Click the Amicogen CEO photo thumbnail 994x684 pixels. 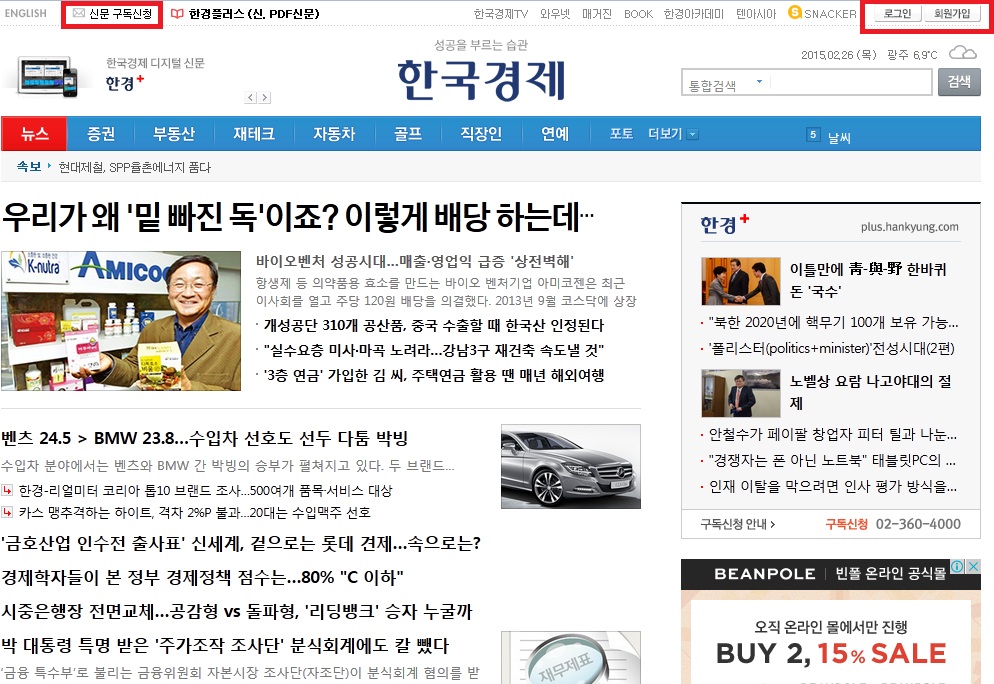coord(121,321)
